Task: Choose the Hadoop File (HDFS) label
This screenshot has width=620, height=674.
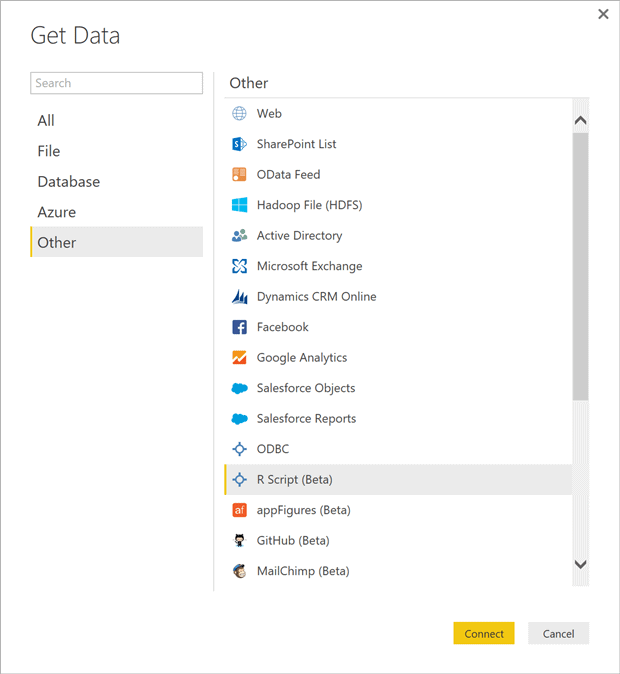Action: [x=310, y=205]
